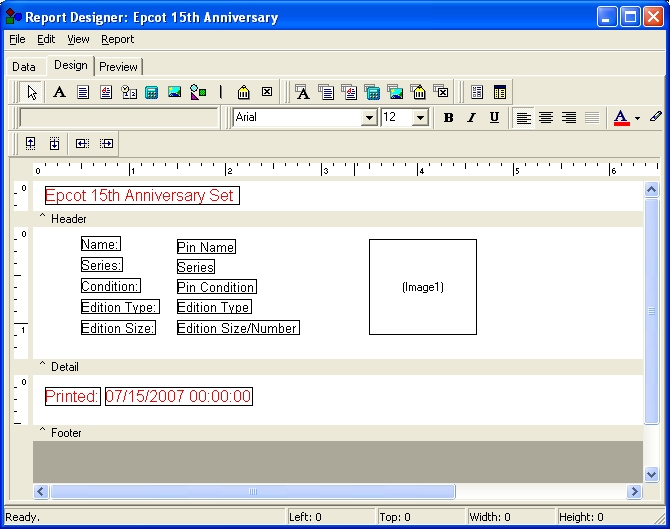Image resolution: width=670 pixels, height=529 pixels.
Task: Click the highlight pen icon
Action: (655, 117)
